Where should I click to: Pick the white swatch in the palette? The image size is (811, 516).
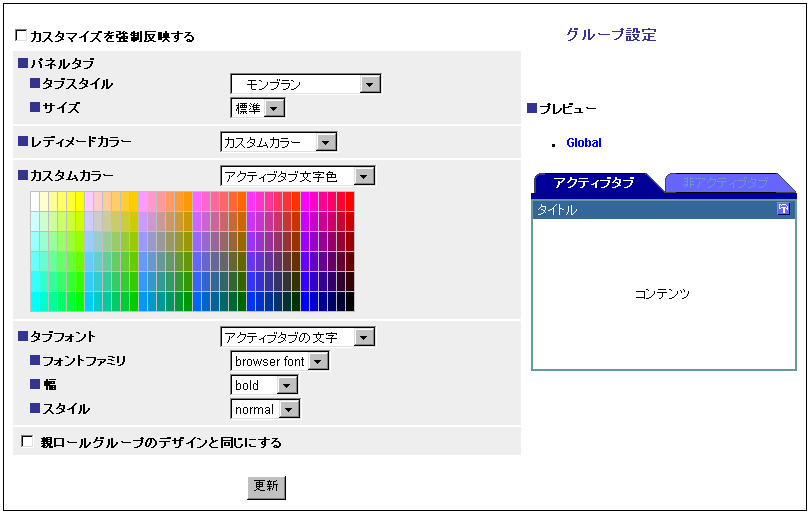(35, 201)
